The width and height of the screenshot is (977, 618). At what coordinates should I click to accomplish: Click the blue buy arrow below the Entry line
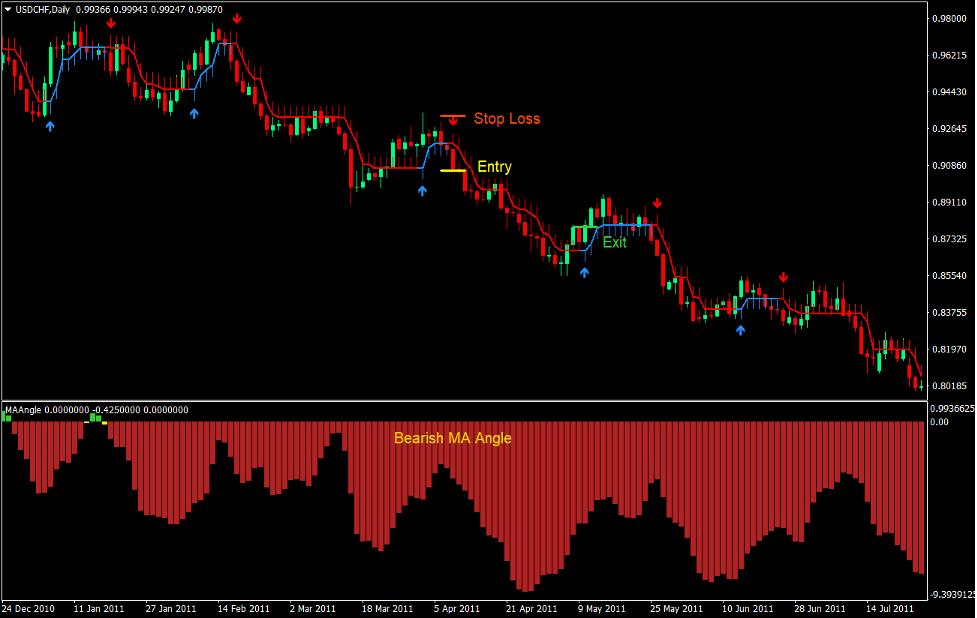tap(423, 191)
